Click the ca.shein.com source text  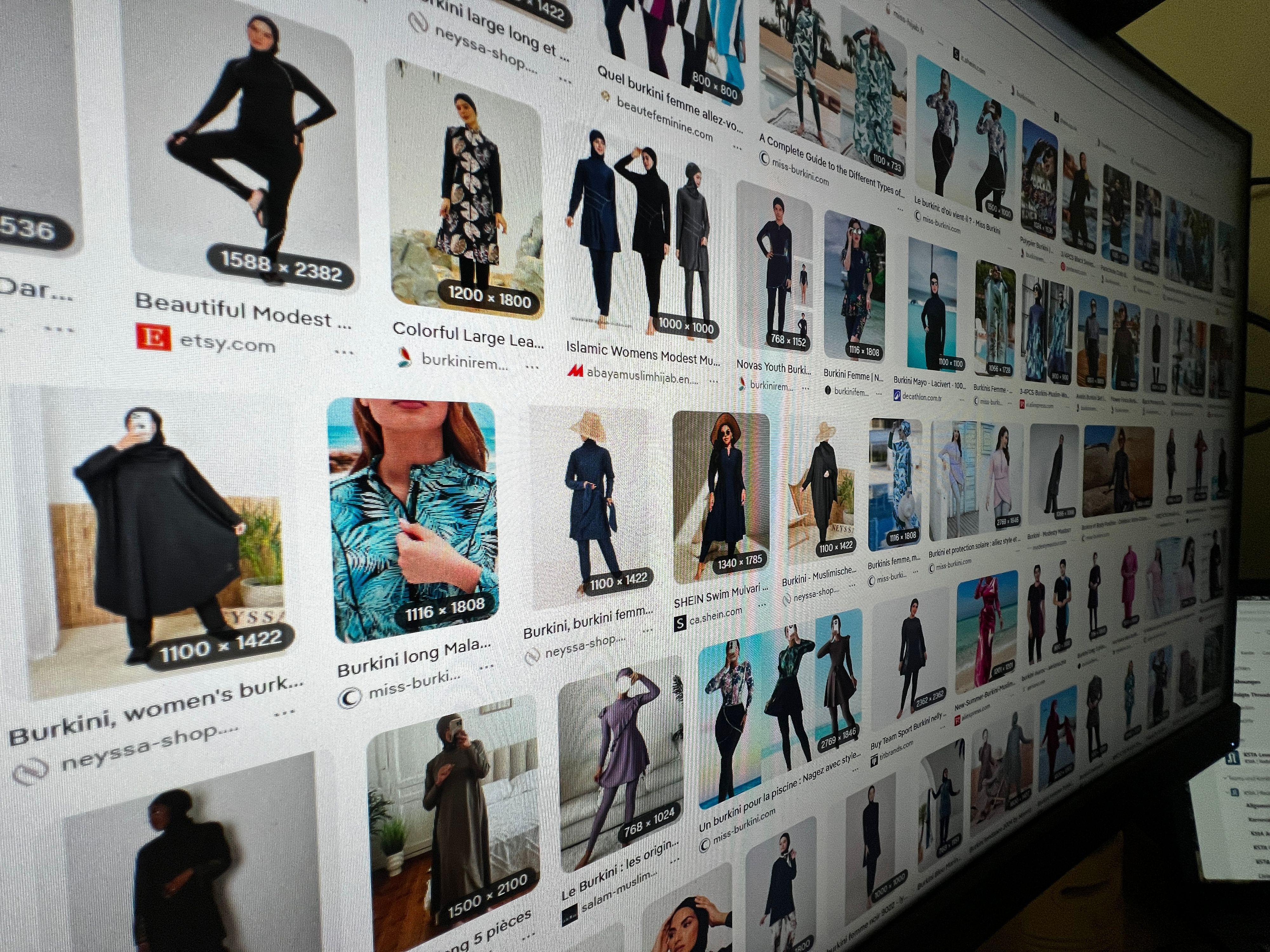[715, 616]
